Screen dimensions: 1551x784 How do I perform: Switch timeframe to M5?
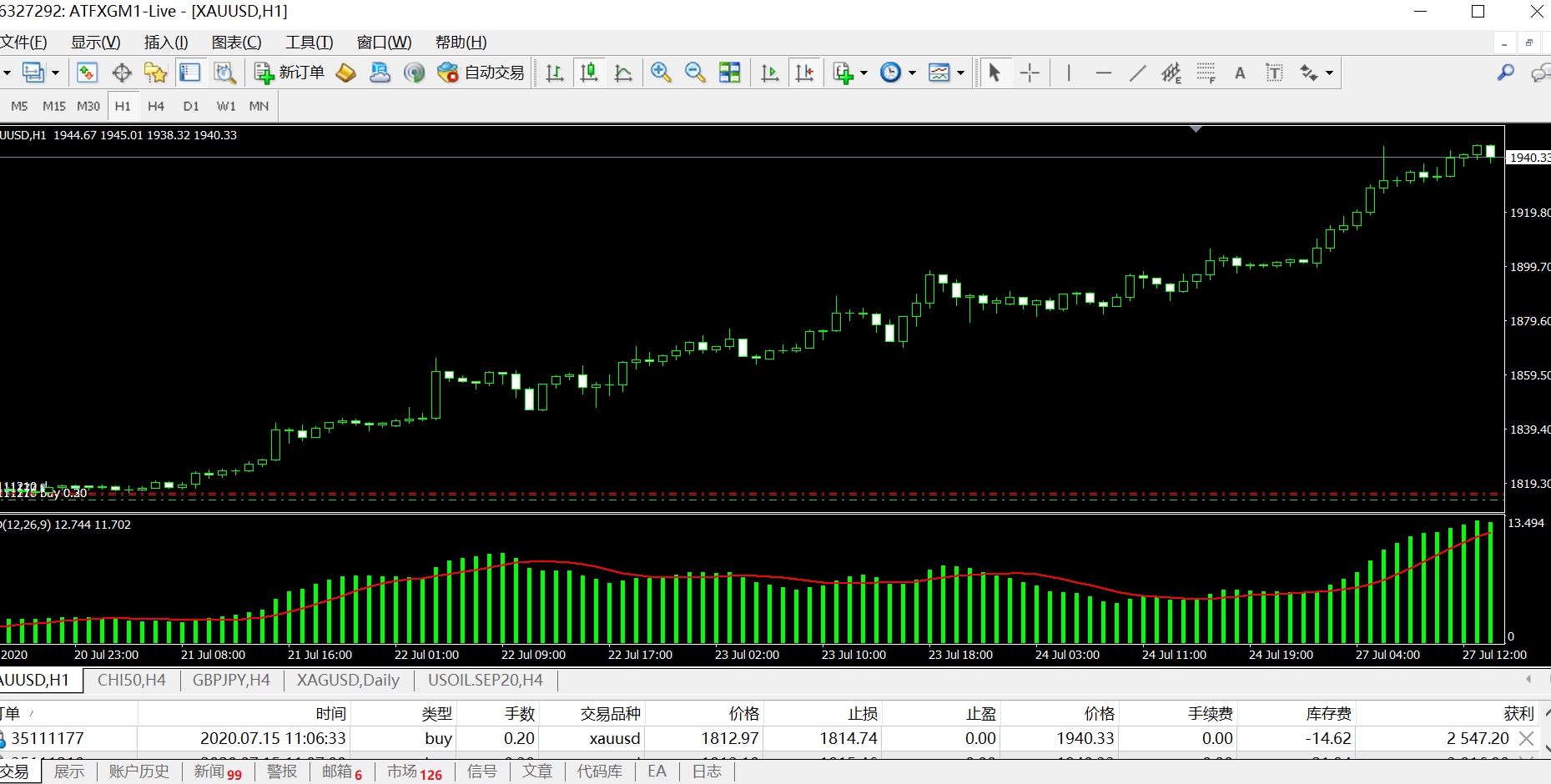point(19,106)
